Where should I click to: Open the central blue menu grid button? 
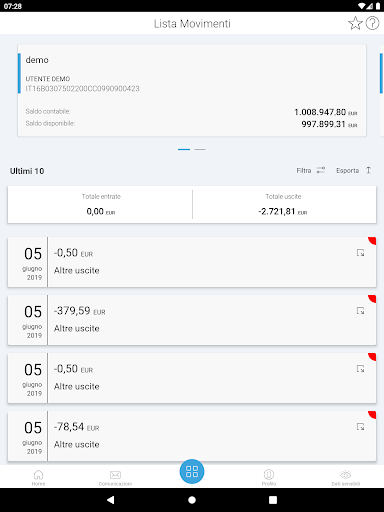192,471
